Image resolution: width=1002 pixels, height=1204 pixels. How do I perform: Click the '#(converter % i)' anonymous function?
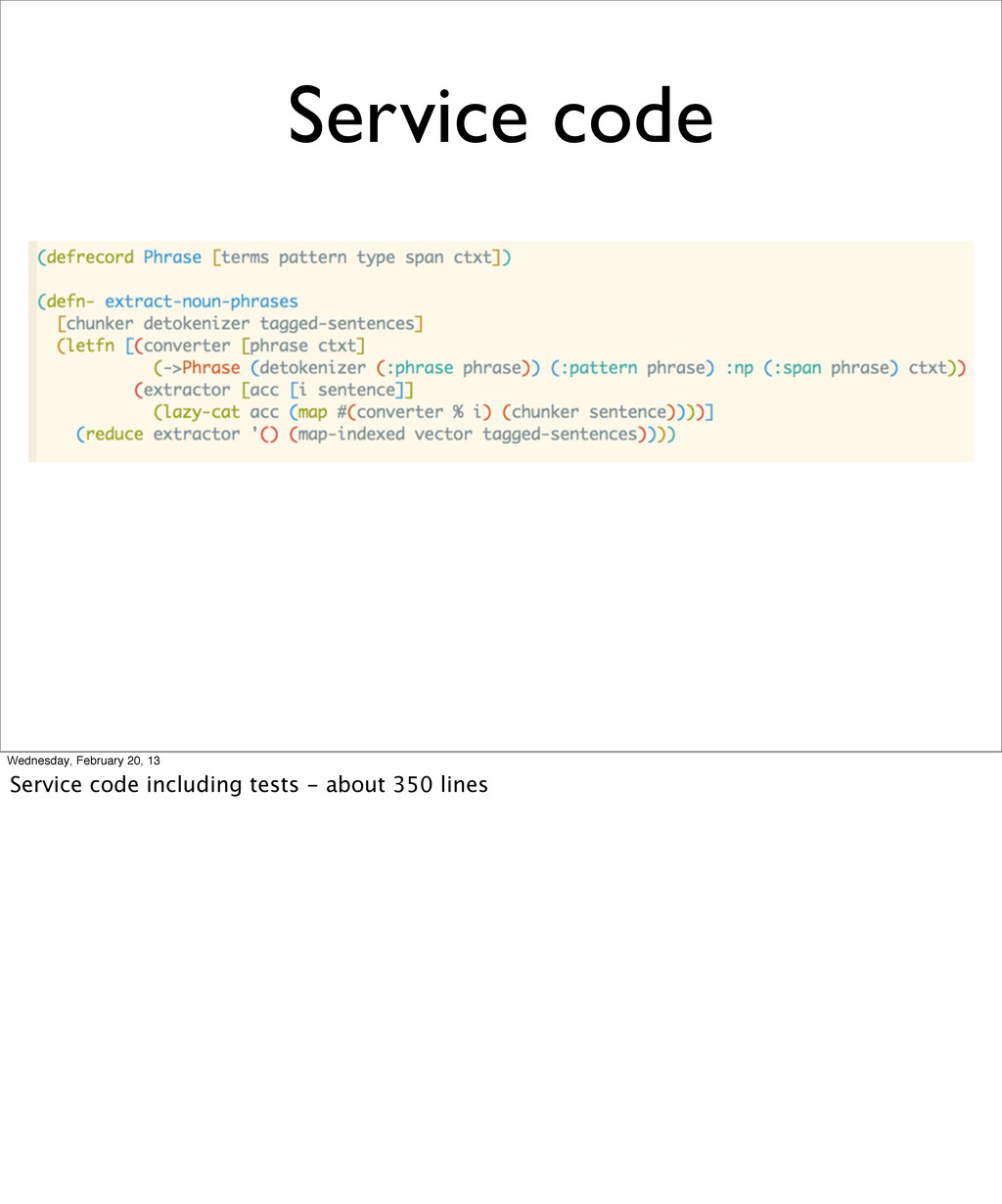(x=414, y=412)
